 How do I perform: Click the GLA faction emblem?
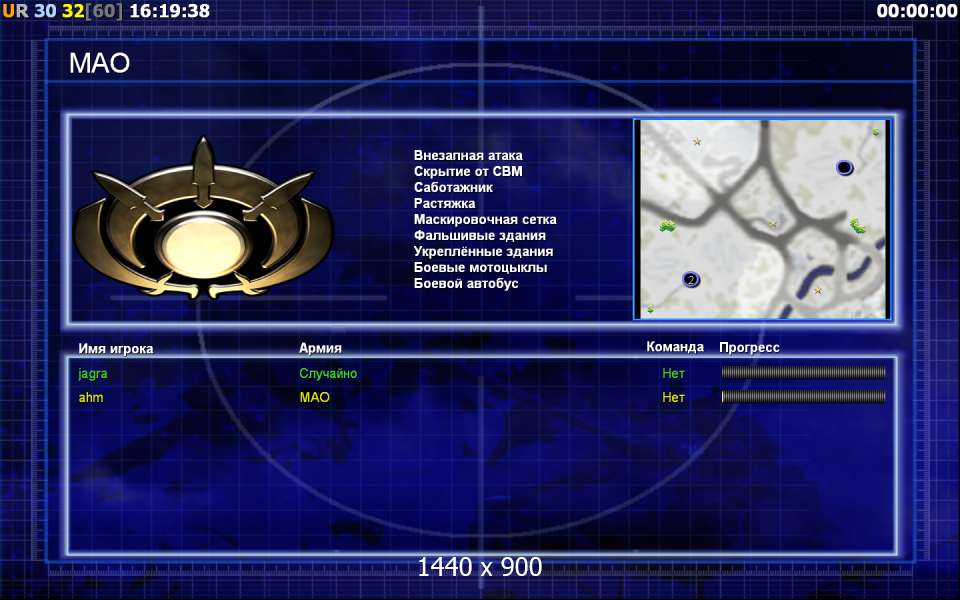203,220
